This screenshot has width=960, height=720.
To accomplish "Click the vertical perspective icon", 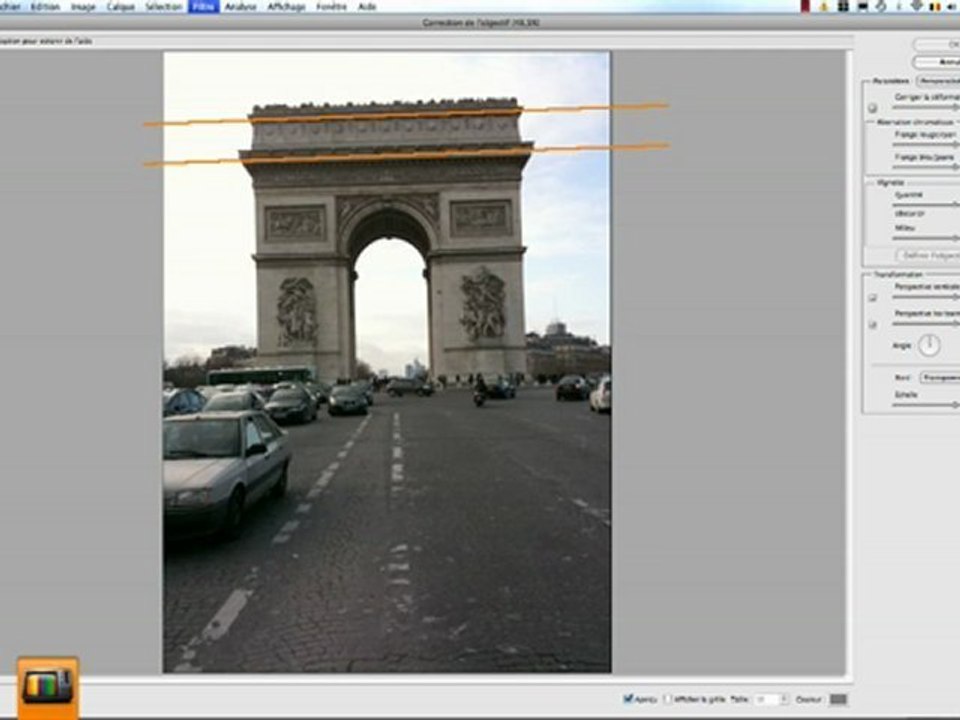I will [873, 298].
